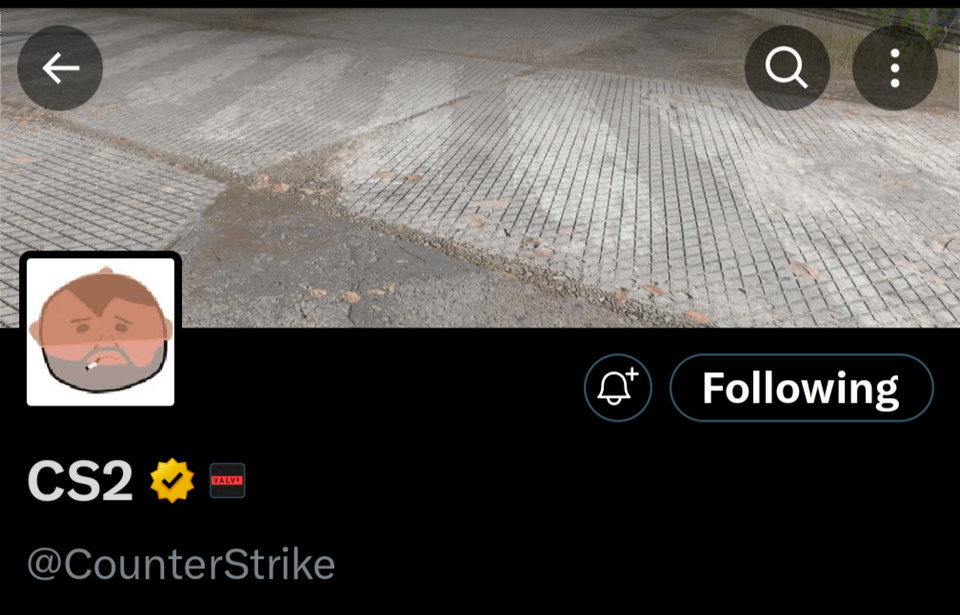View the CS2 profile picture
The height and width of the screenshot is (615, 960).
[x=100, y=331]
